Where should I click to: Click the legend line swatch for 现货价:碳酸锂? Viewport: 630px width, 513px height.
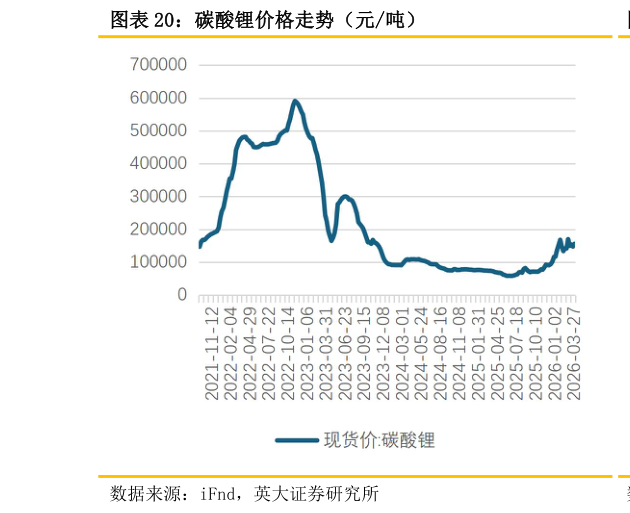[296, 440]
